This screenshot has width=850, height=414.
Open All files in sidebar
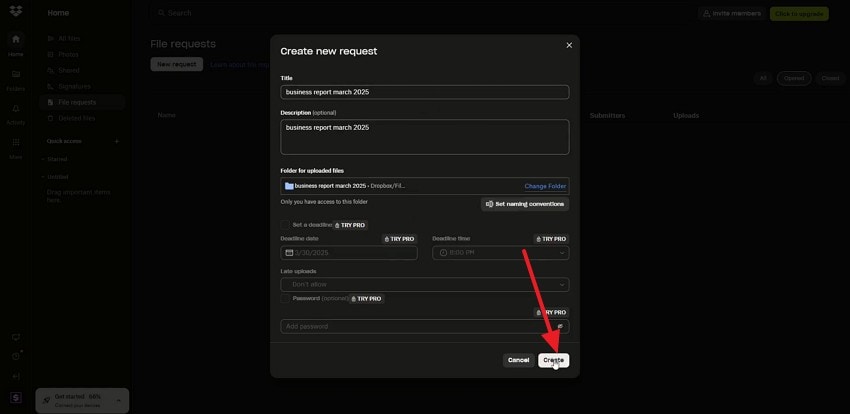[x=81, y=38]
